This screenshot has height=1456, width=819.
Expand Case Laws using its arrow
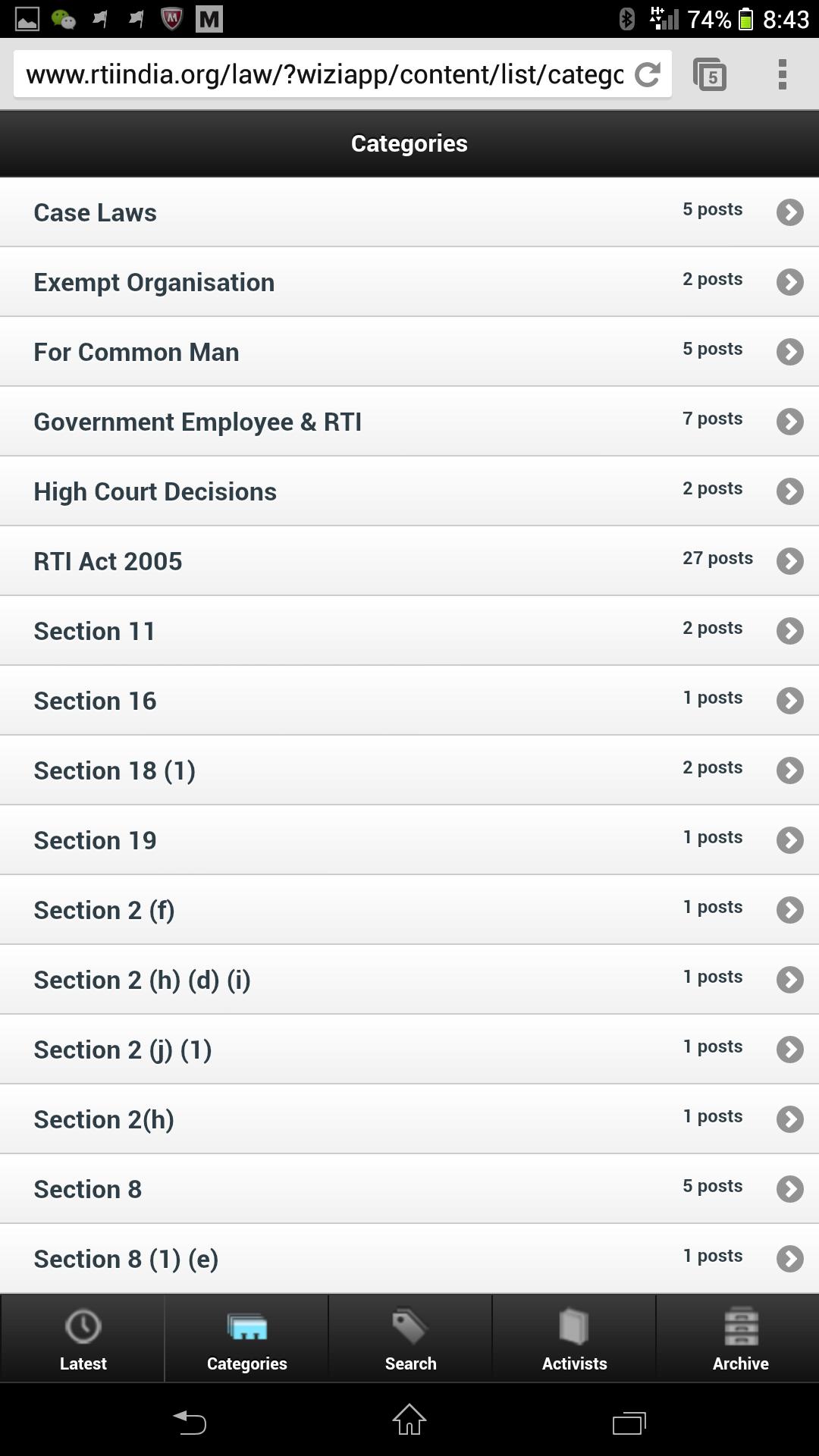coord(789,212)
